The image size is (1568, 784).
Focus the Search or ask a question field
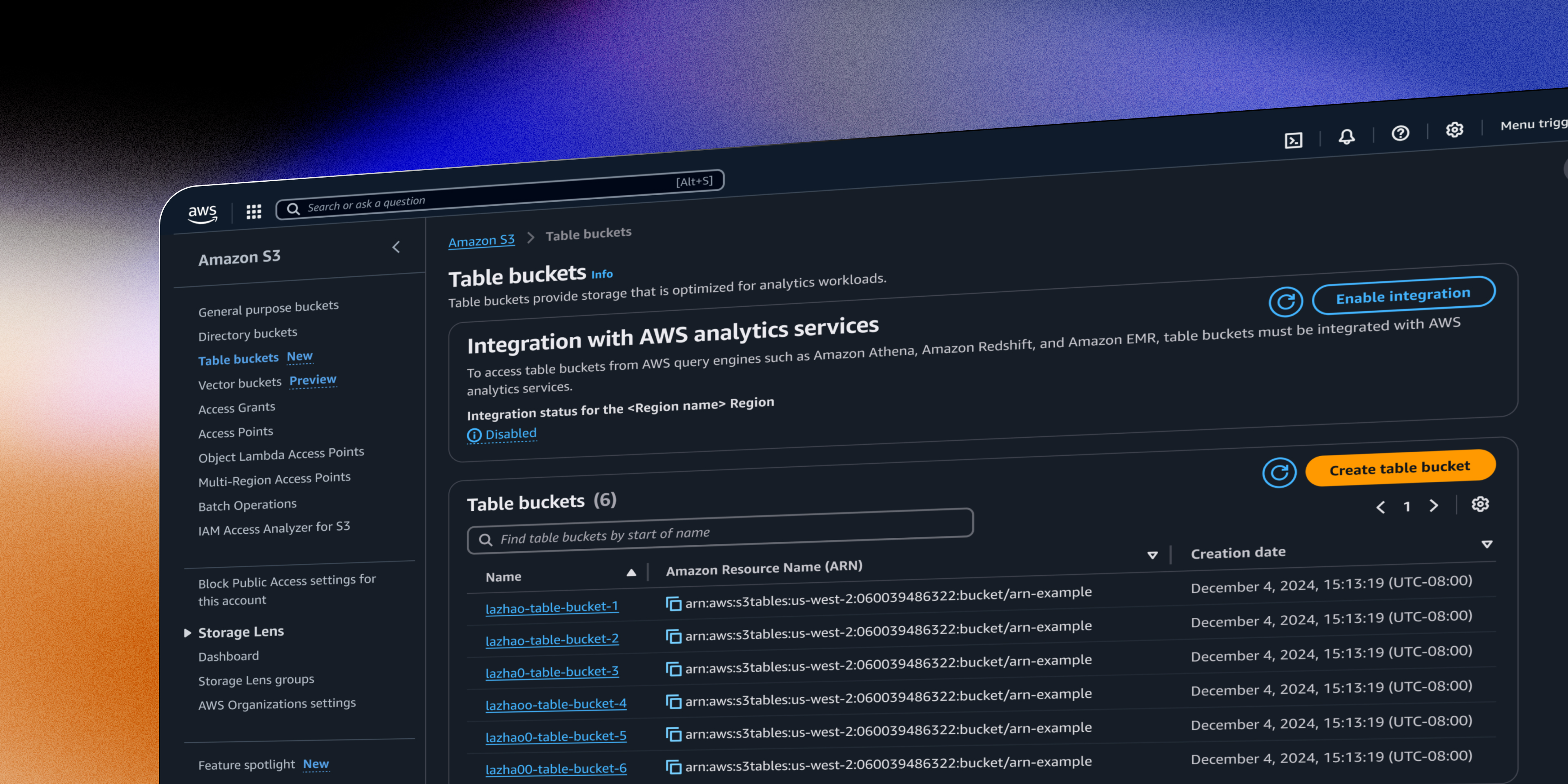(499, 195)
